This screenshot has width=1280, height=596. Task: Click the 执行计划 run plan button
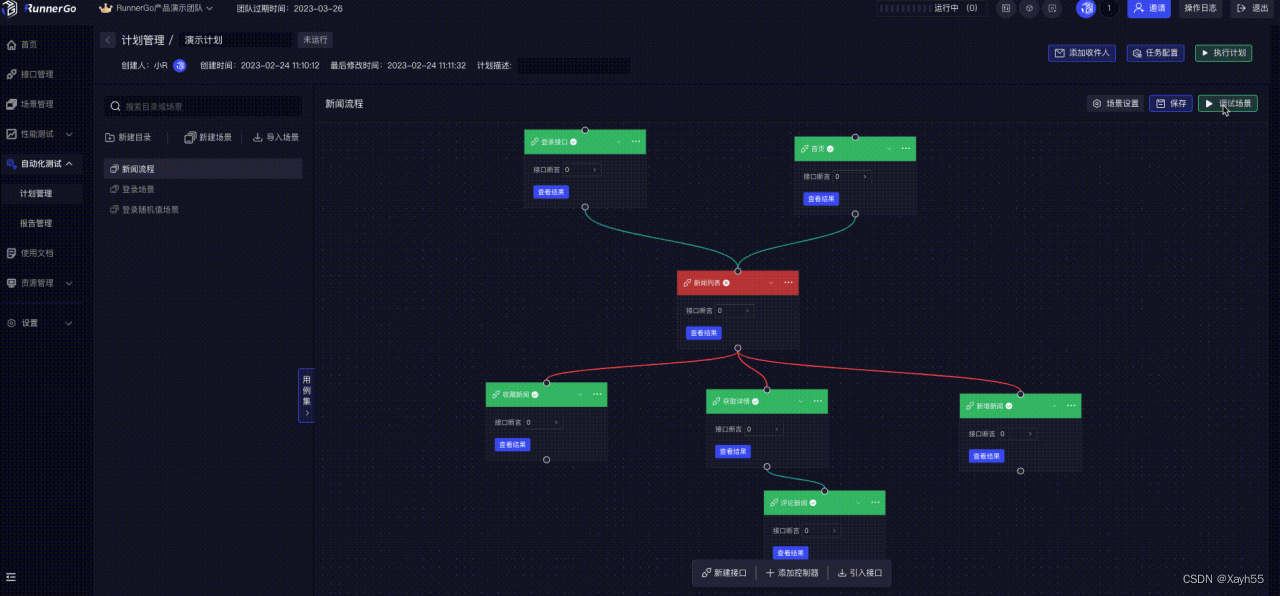(1223, 53)
